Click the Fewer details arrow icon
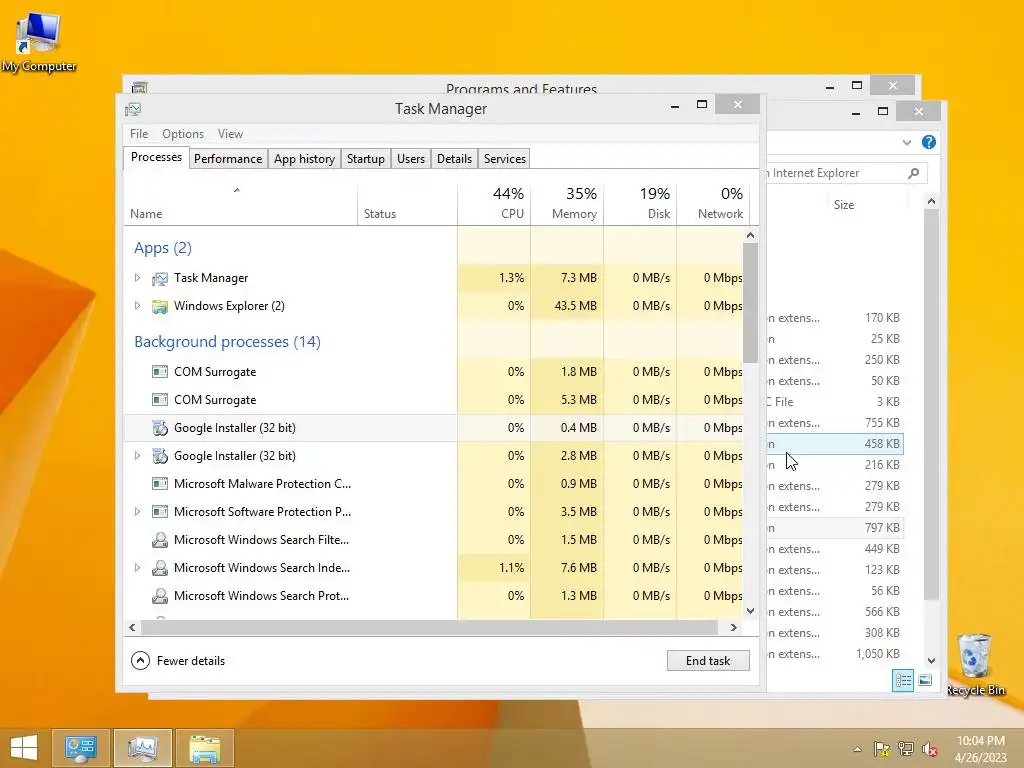This screenshot has height=768, width=1024. coord(140,661)
